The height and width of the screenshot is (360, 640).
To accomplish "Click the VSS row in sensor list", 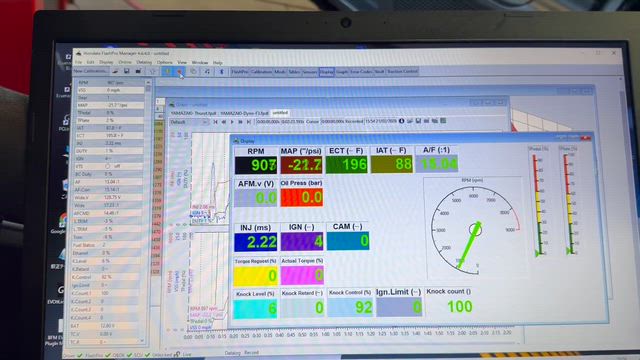I will 110,90.
